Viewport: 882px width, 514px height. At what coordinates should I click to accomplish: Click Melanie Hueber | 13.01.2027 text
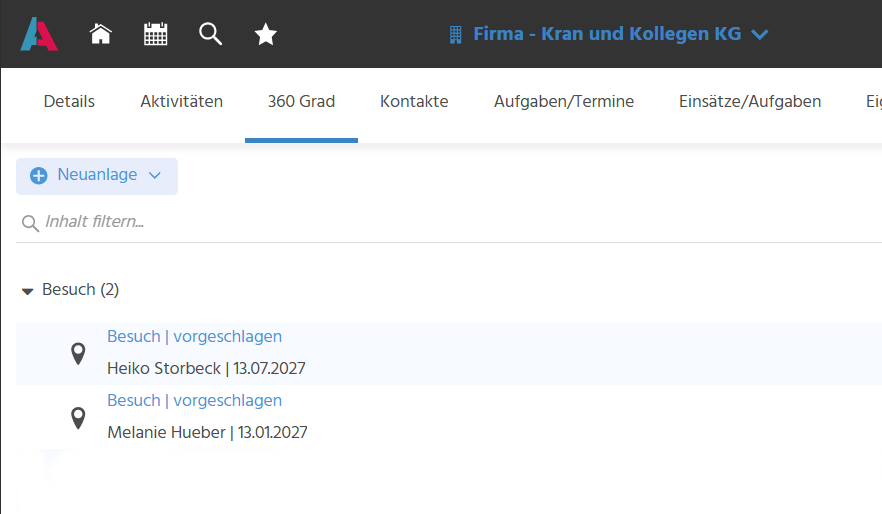click(x=208, y=432)
